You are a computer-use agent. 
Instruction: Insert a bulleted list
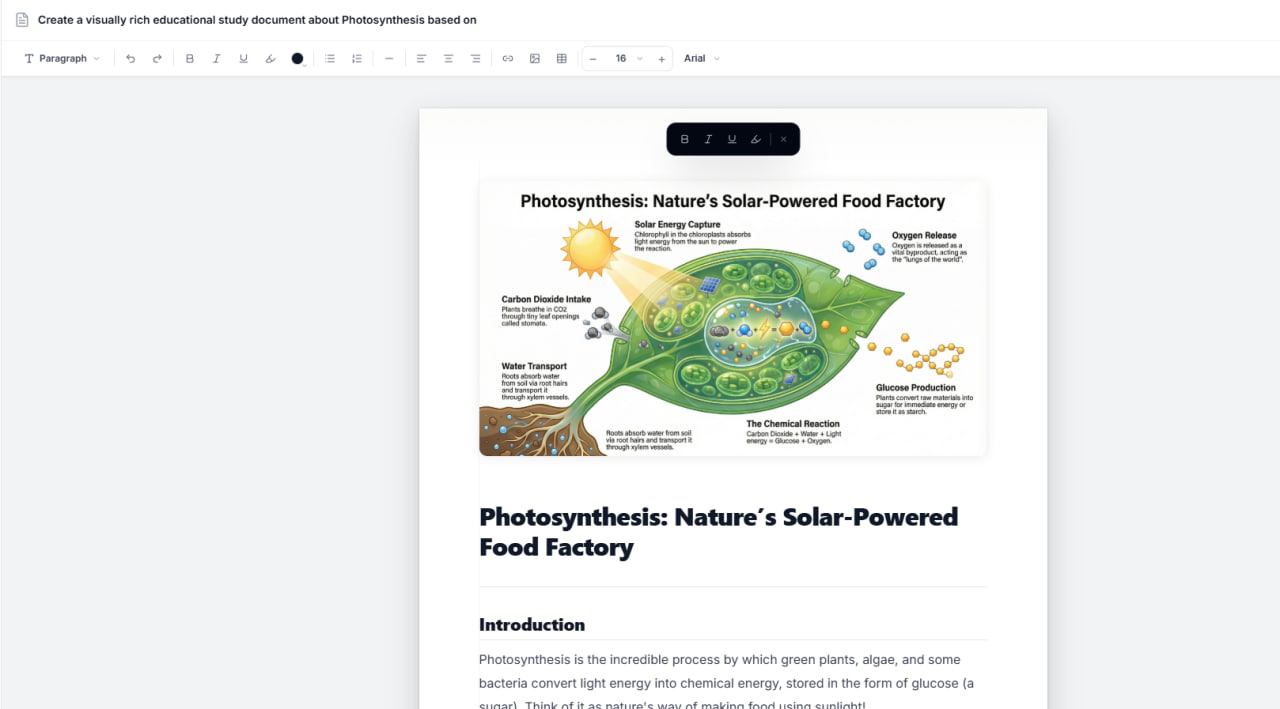[x=330, y=59]
